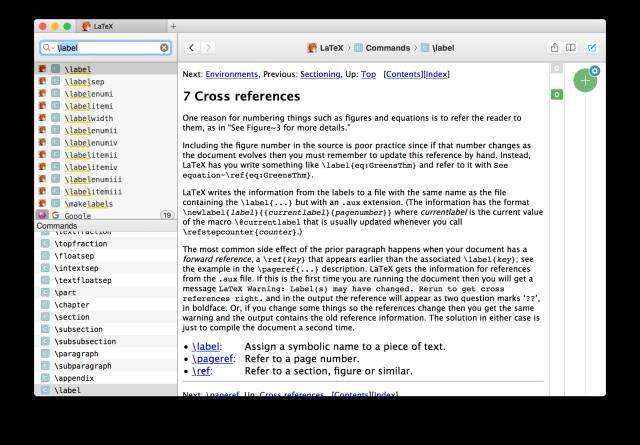Follow the \pageref link in the bullet list
This screenshot has width=640, height=445.
click(212, 359)
